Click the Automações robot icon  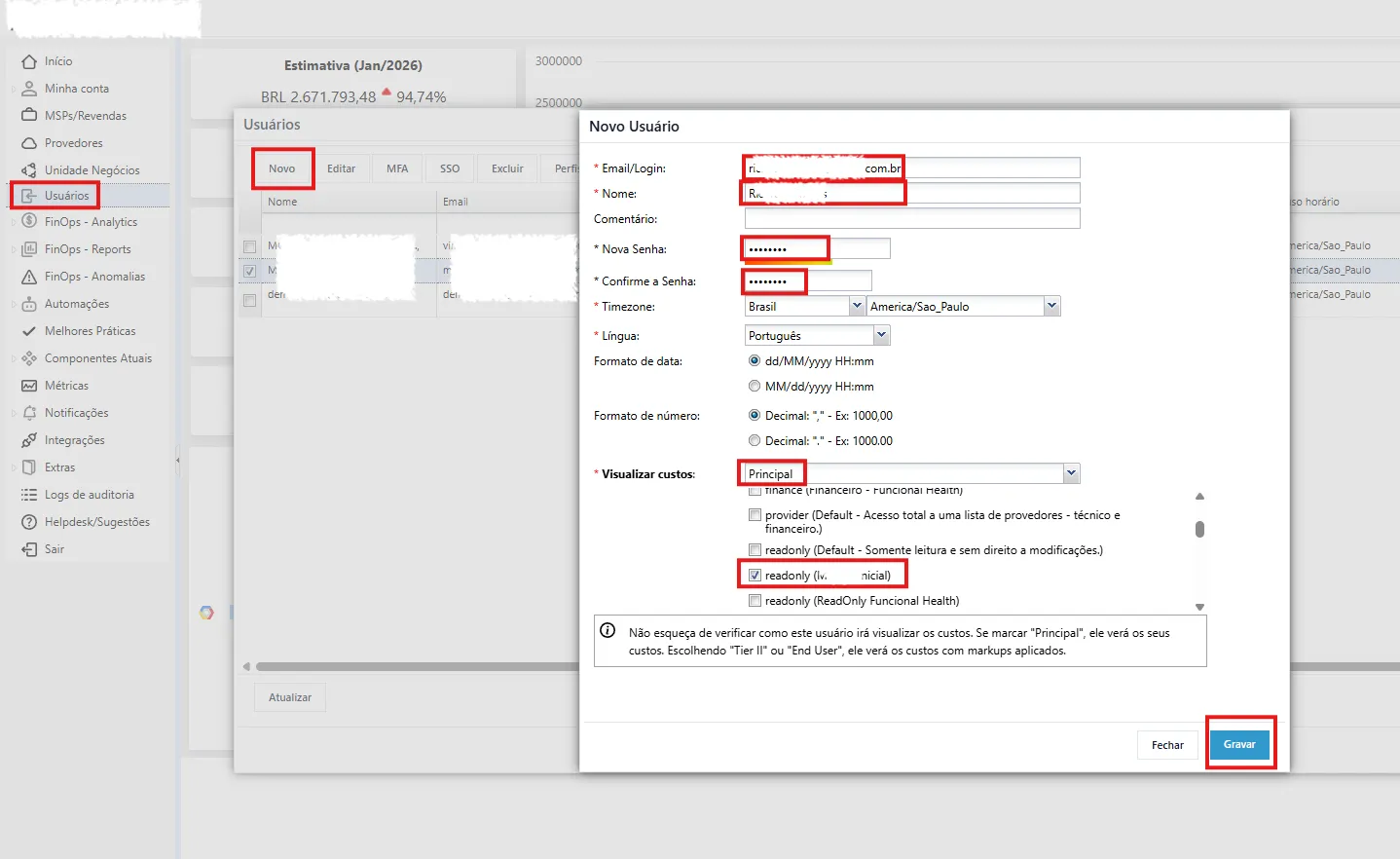(29, 304)
